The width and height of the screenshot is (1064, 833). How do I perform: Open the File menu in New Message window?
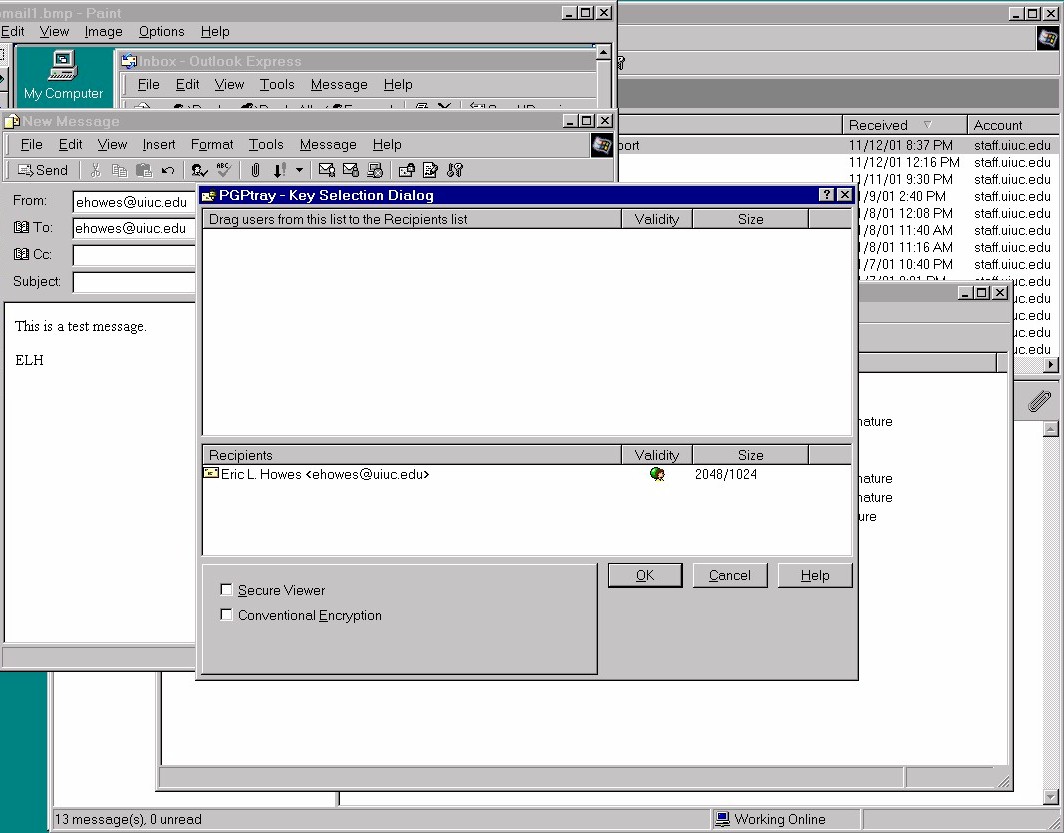(x=31, y=144)
